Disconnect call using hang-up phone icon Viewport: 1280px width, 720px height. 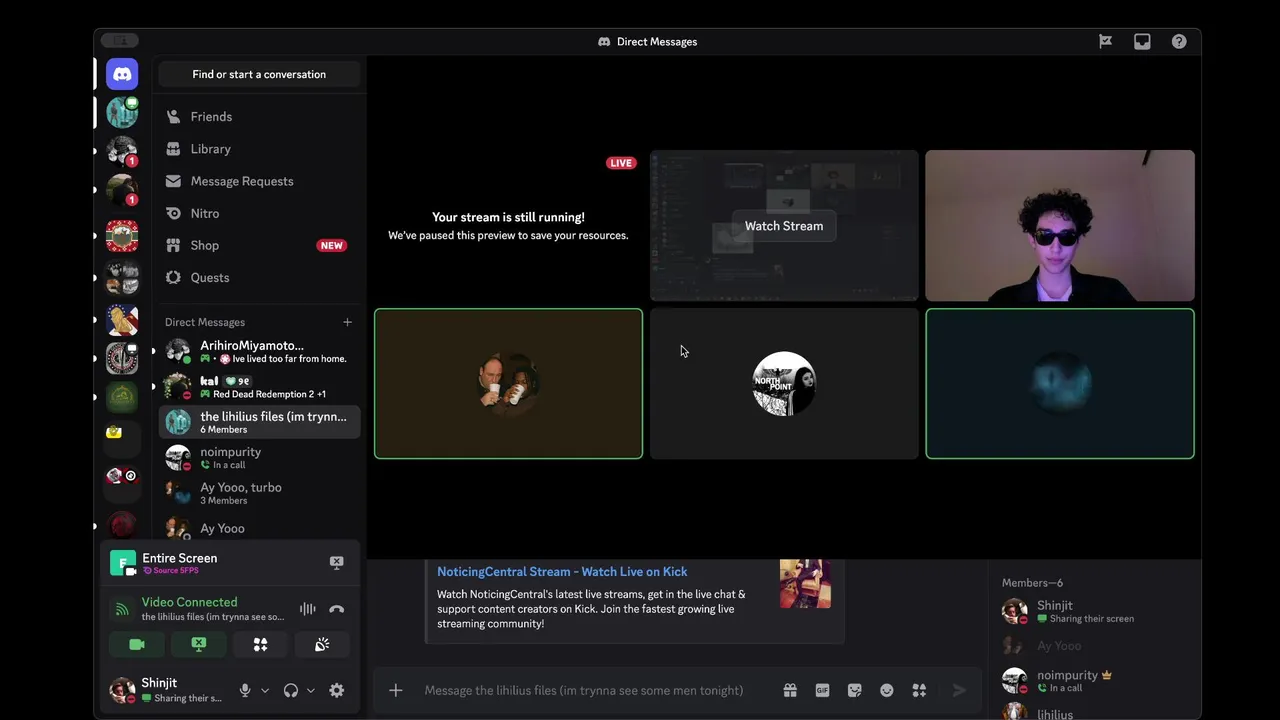[337, 609]
